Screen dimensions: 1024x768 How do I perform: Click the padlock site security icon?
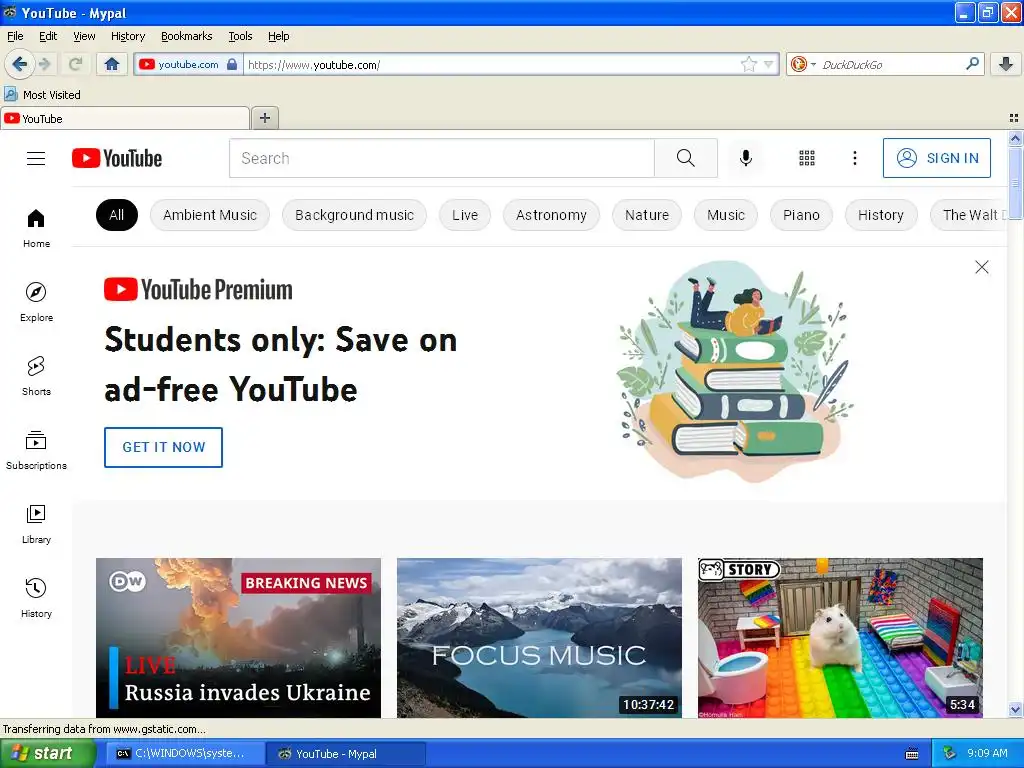(x=232, y=64)
